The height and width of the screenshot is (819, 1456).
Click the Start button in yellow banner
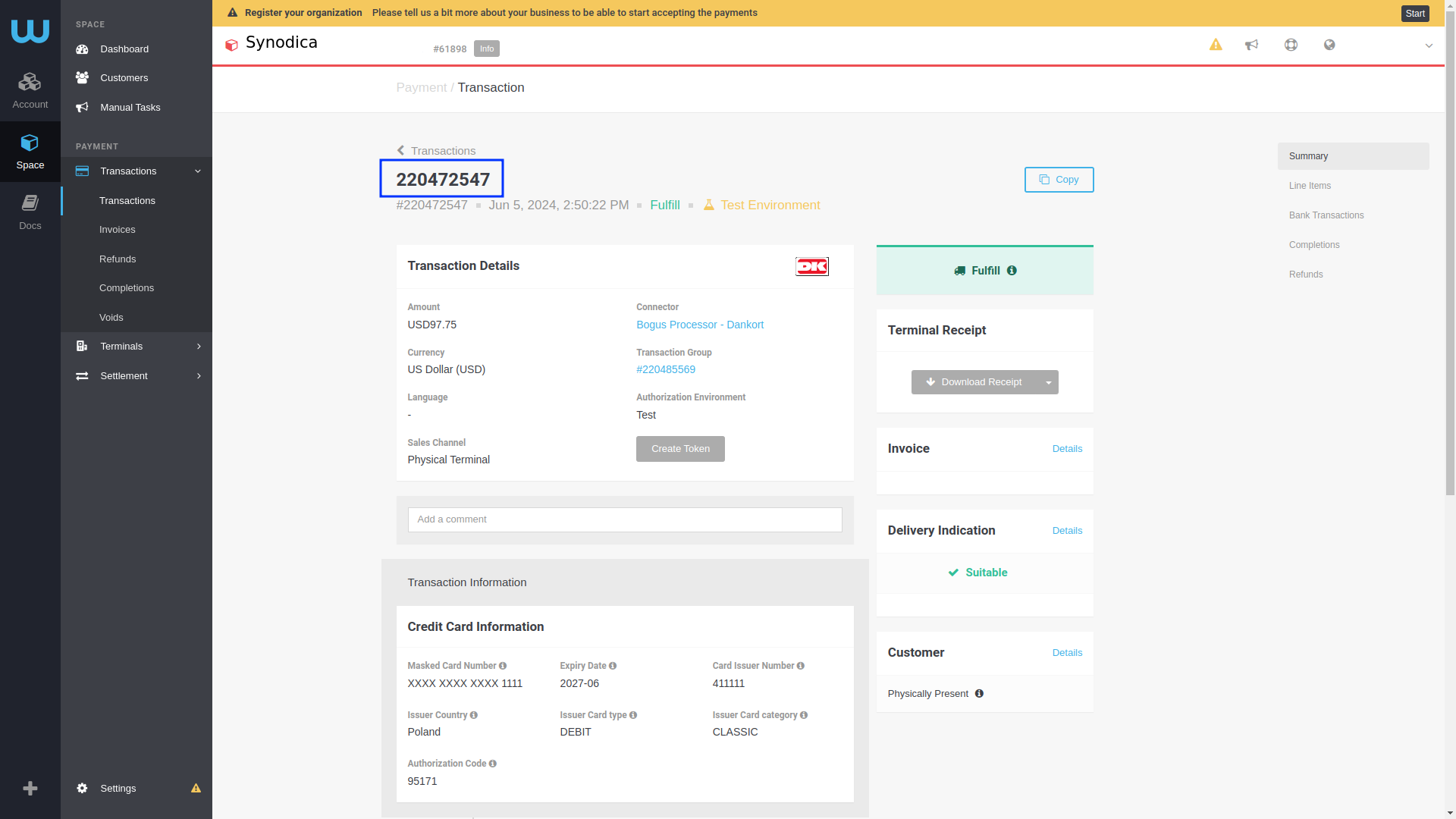(x=1415, y=14)
